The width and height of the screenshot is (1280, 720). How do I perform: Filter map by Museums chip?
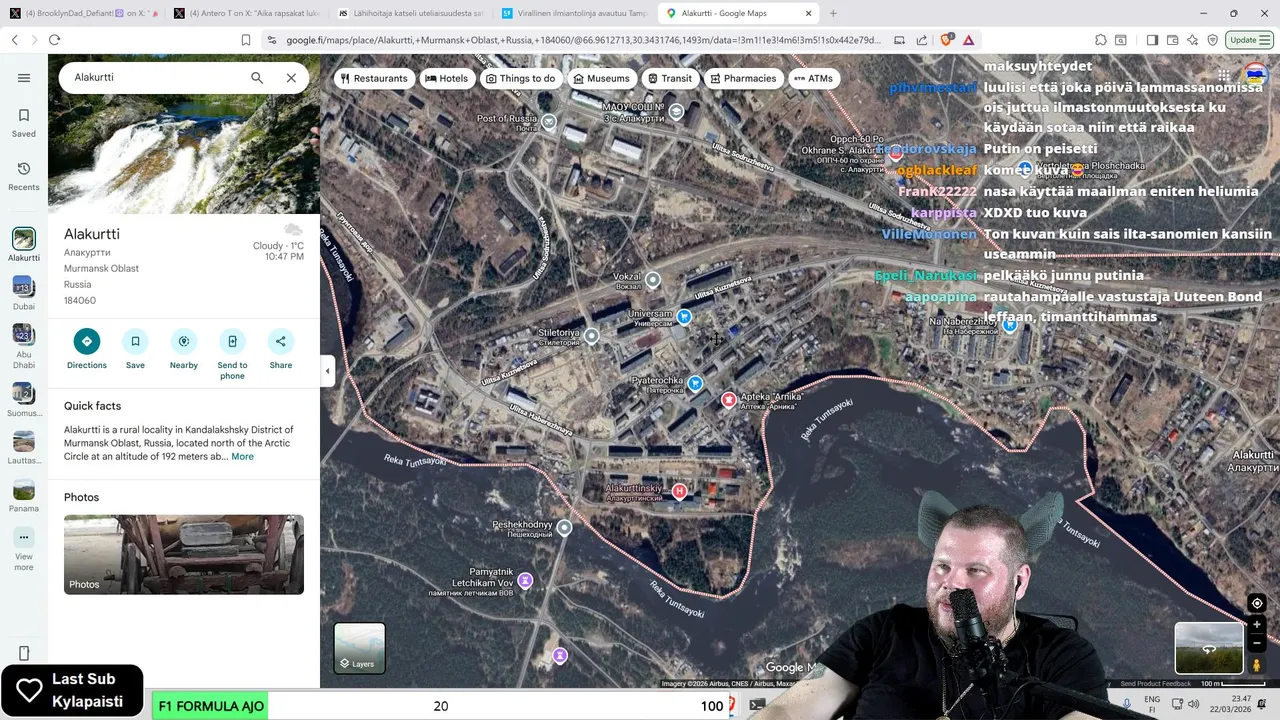600,78
